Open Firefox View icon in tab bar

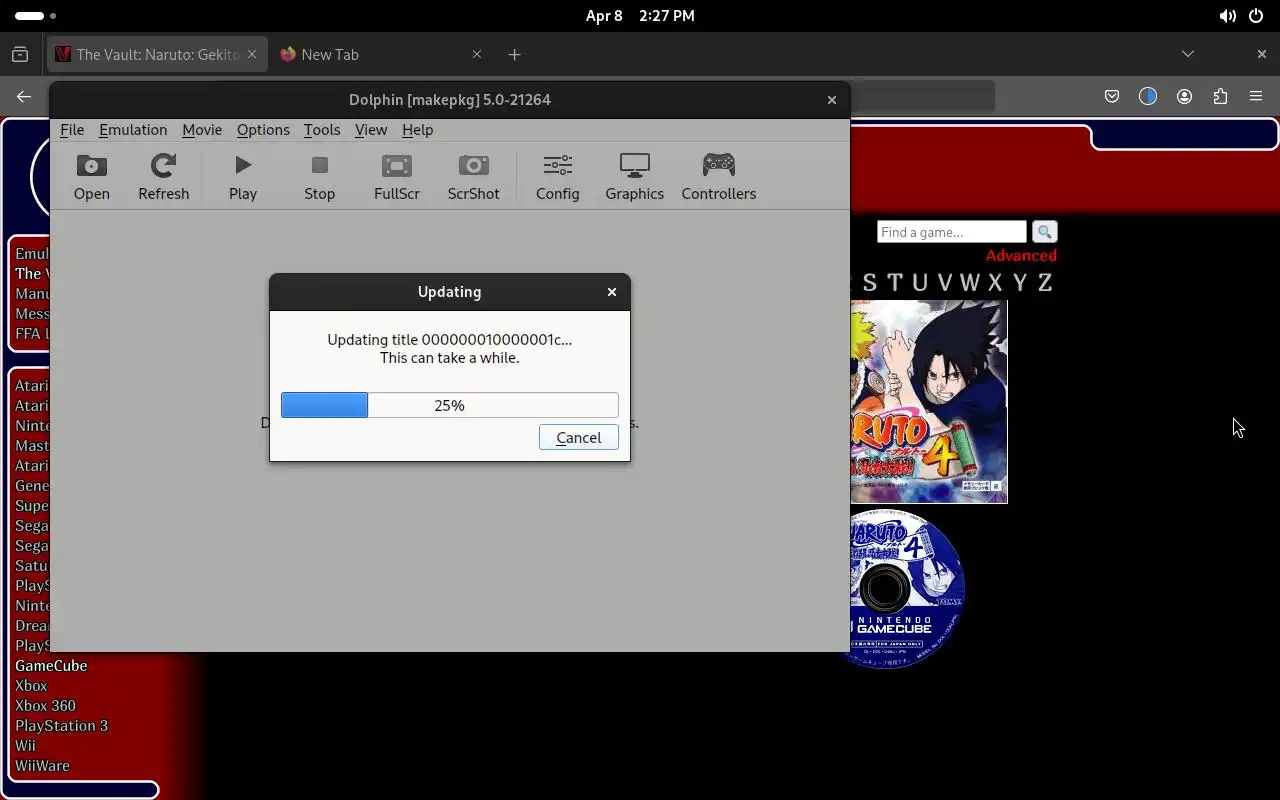[x=20, y=54]
